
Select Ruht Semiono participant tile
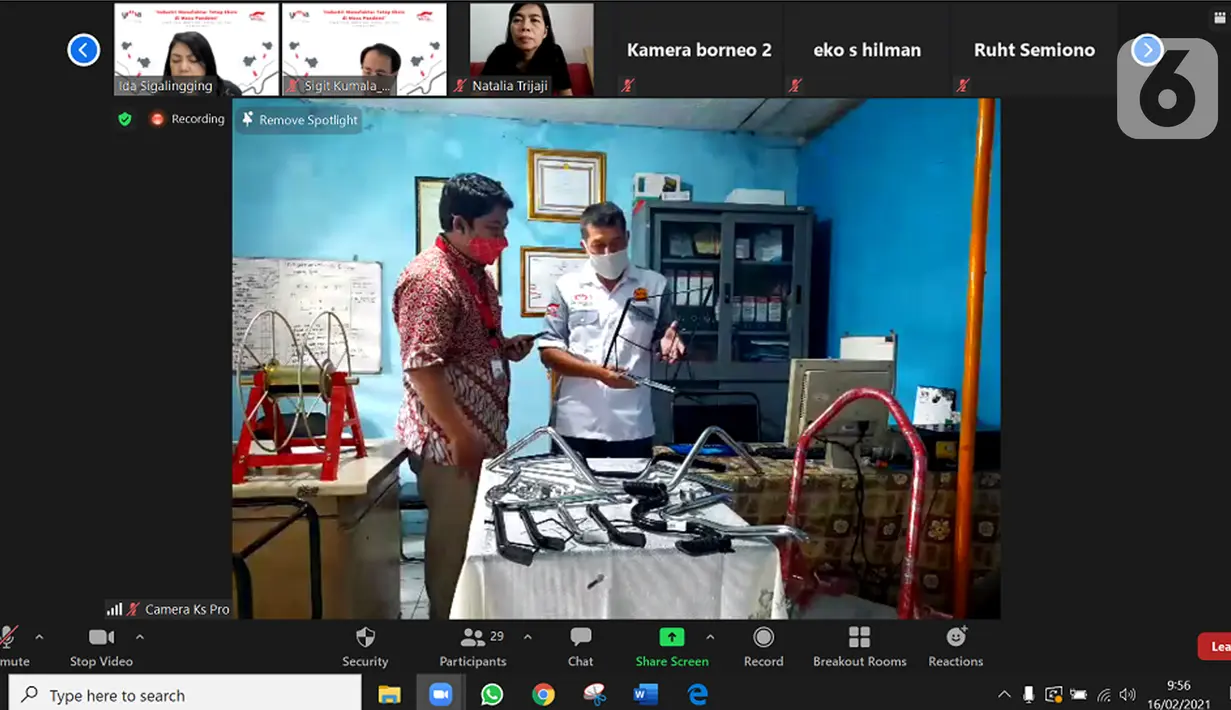[x=1034, y=49]
